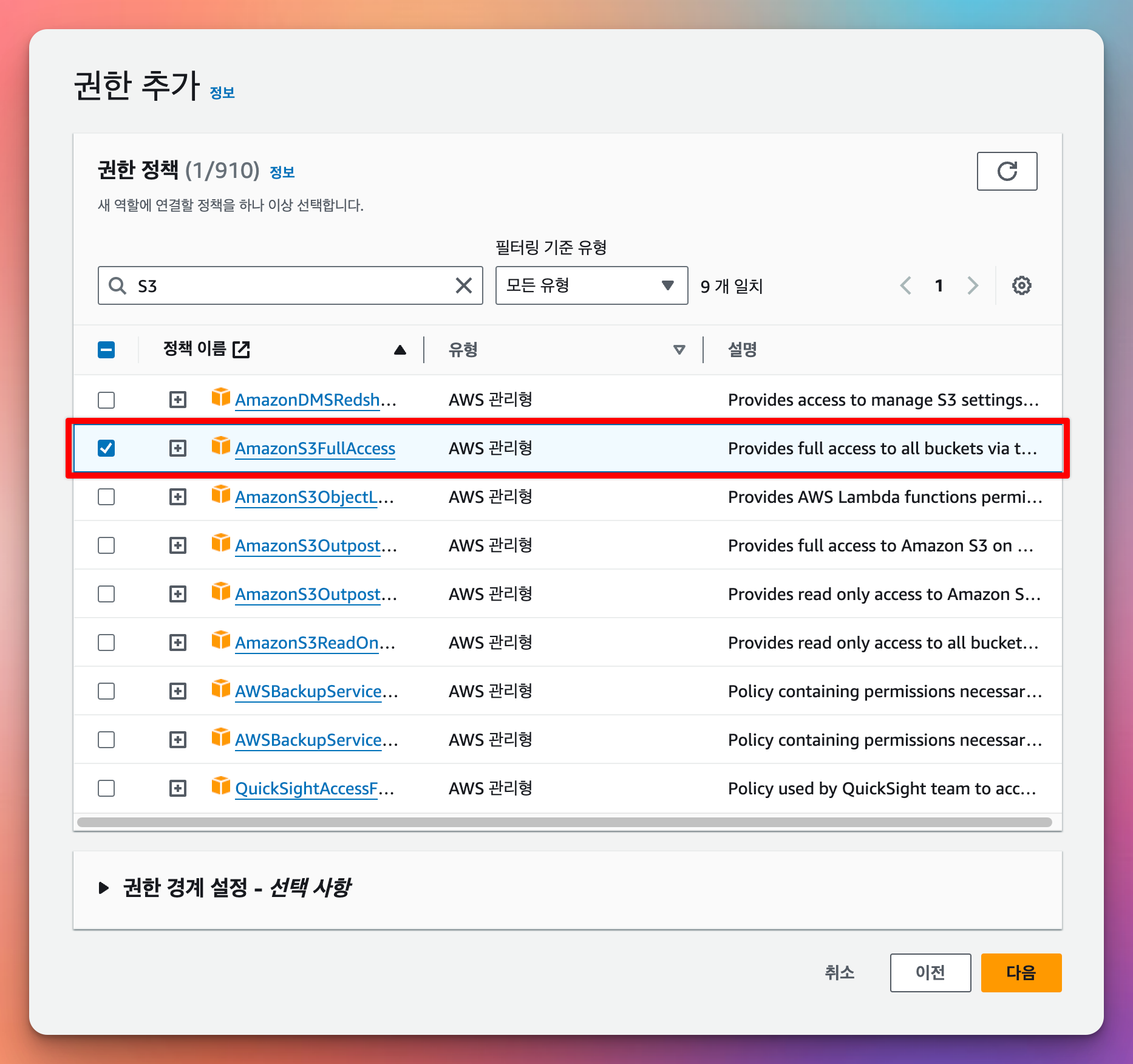This screenshot has width=1133, height=1064.
Task: Click the 다음 button
Action: [x=1021, y=973]
